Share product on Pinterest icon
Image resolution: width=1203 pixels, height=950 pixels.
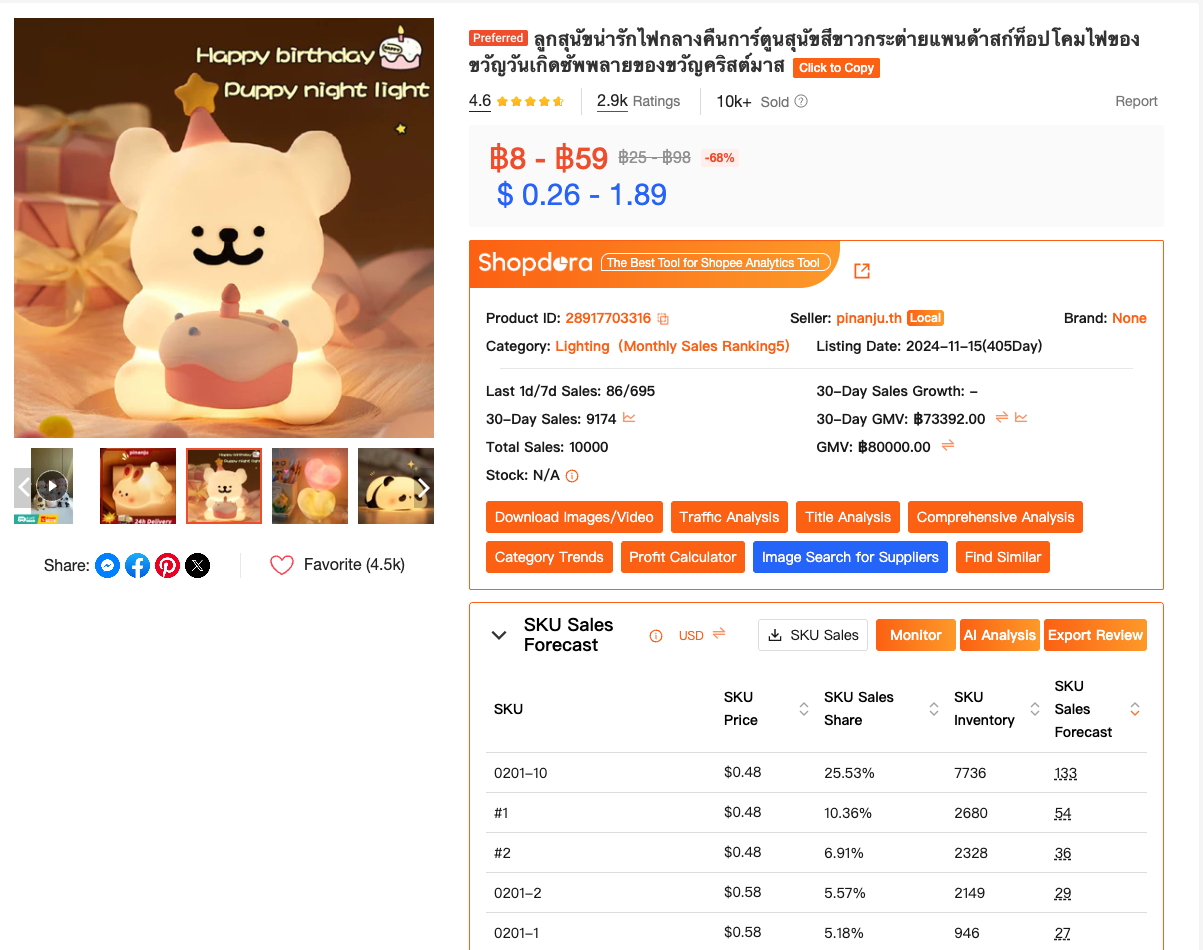tap(167, 566)
